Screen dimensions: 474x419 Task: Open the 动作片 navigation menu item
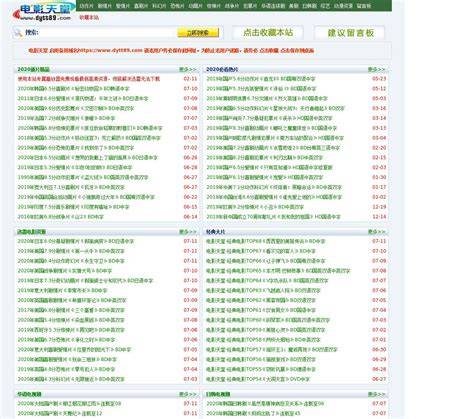(x=86, y=6)
